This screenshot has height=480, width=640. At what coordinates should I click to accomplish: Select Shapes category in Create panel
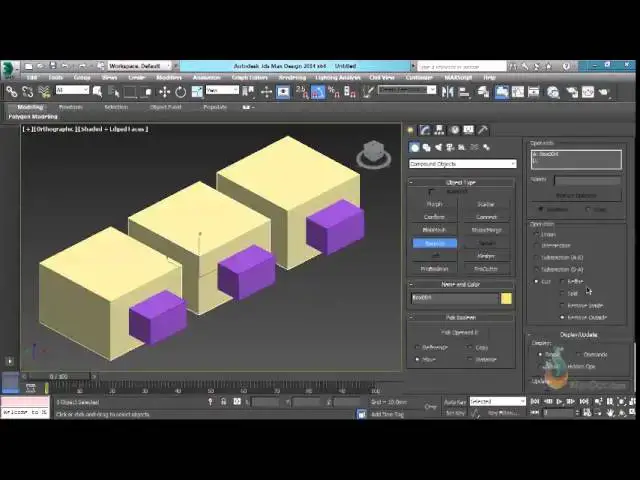click(x=427, y=147)
